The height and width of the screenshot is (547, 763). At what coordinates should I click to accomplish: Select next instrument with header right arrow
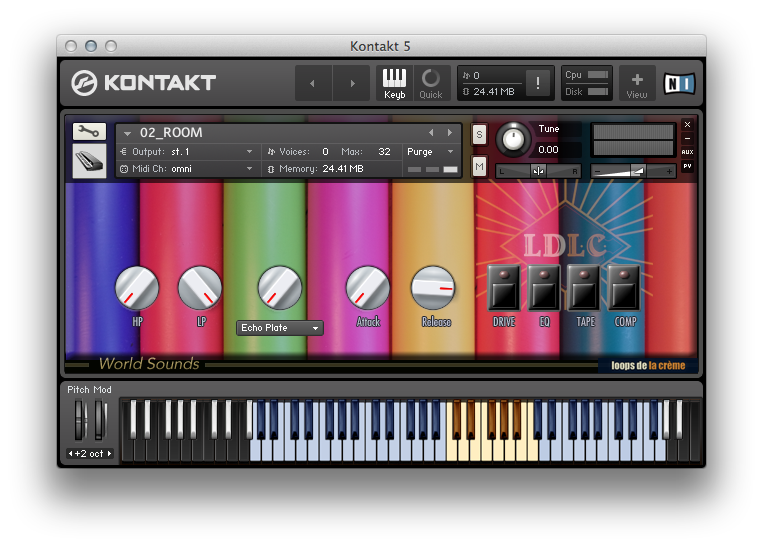click(x=450, y=132)
